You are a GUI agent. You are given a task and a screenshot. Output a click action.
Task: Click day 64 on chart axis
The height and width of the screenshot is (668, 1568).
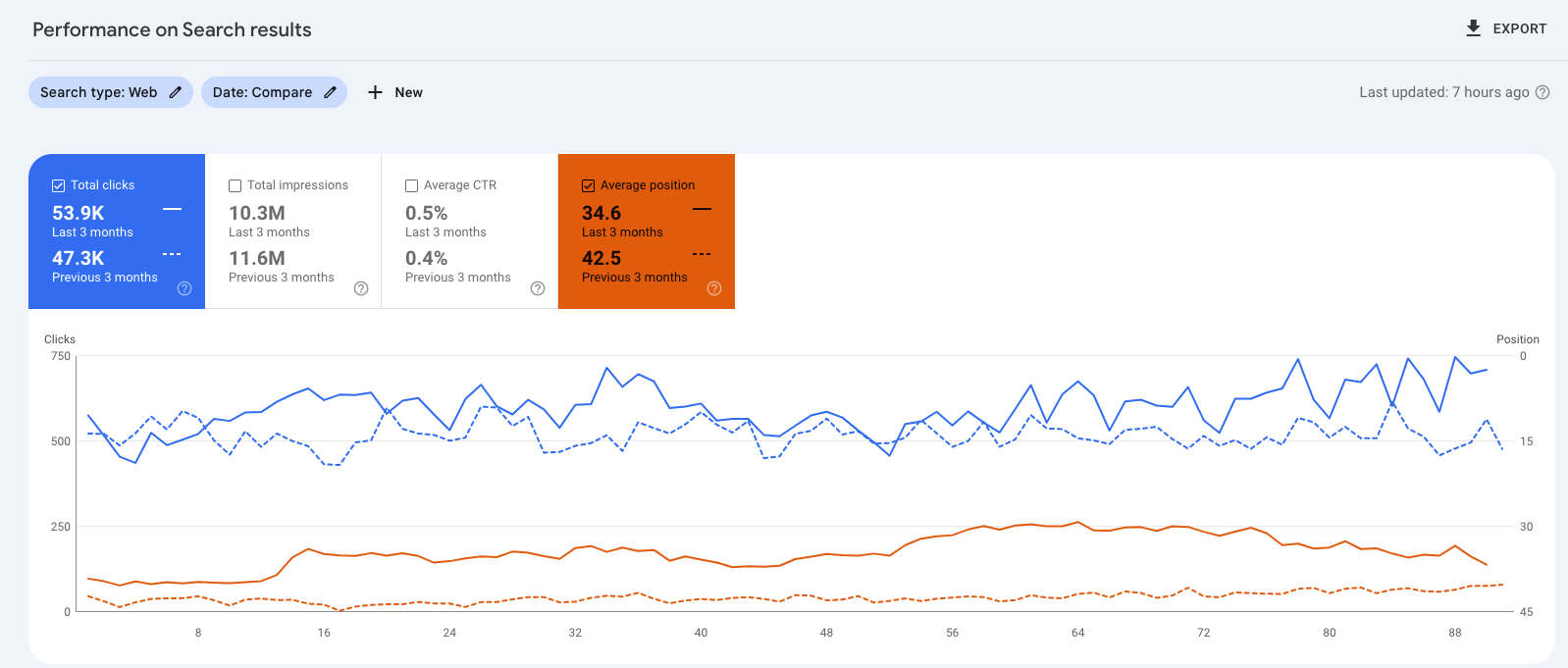tap(1077, 633)
